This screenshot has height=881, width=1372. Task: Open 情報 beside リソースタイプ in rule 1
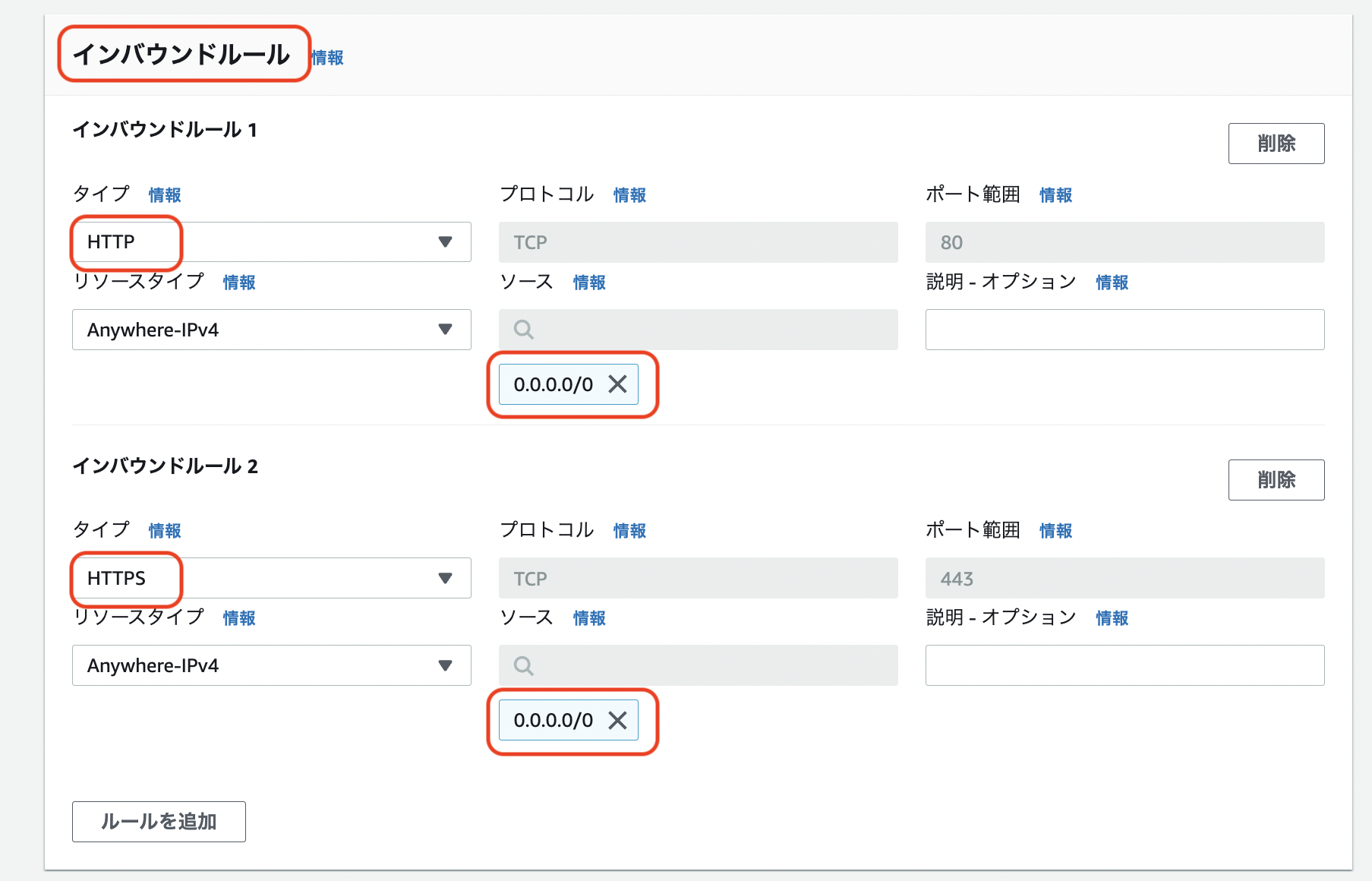(x=238, y=282)
